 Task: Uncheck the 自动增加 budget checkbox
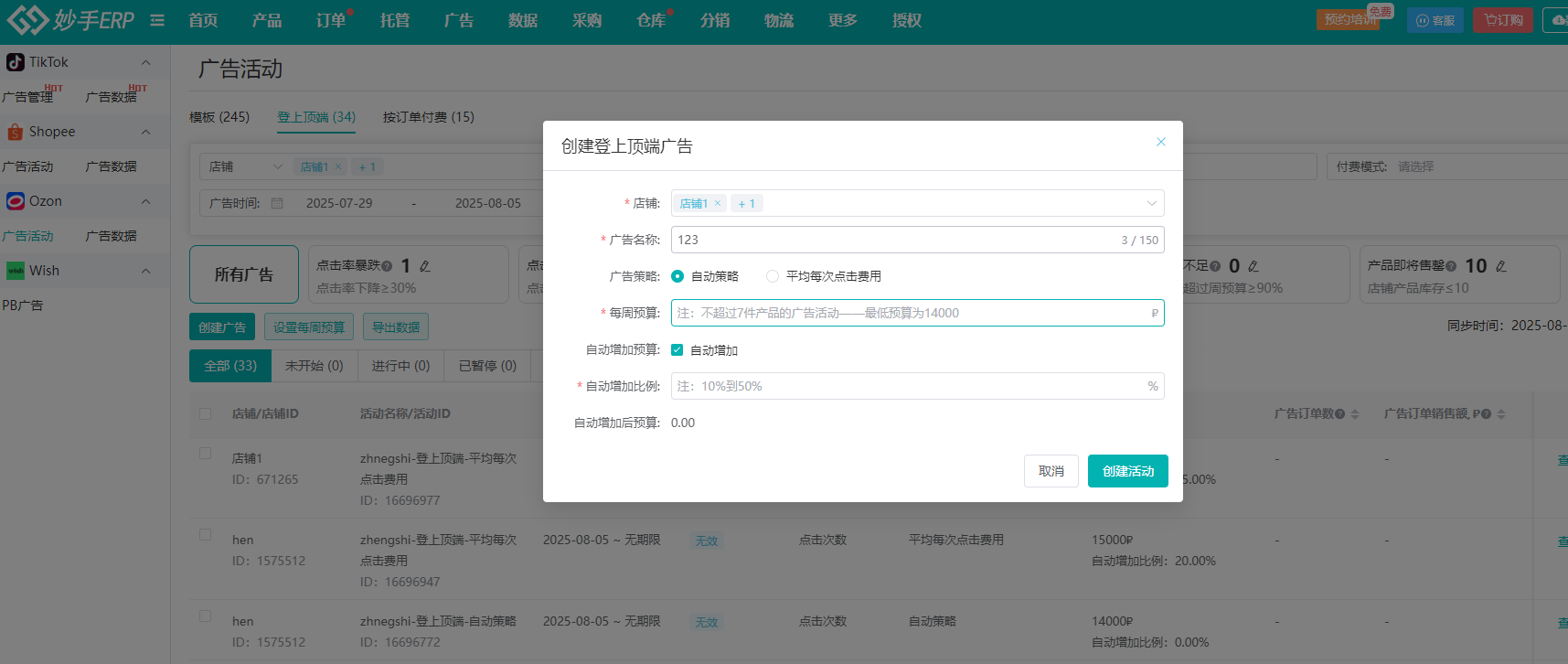[677, 349]
